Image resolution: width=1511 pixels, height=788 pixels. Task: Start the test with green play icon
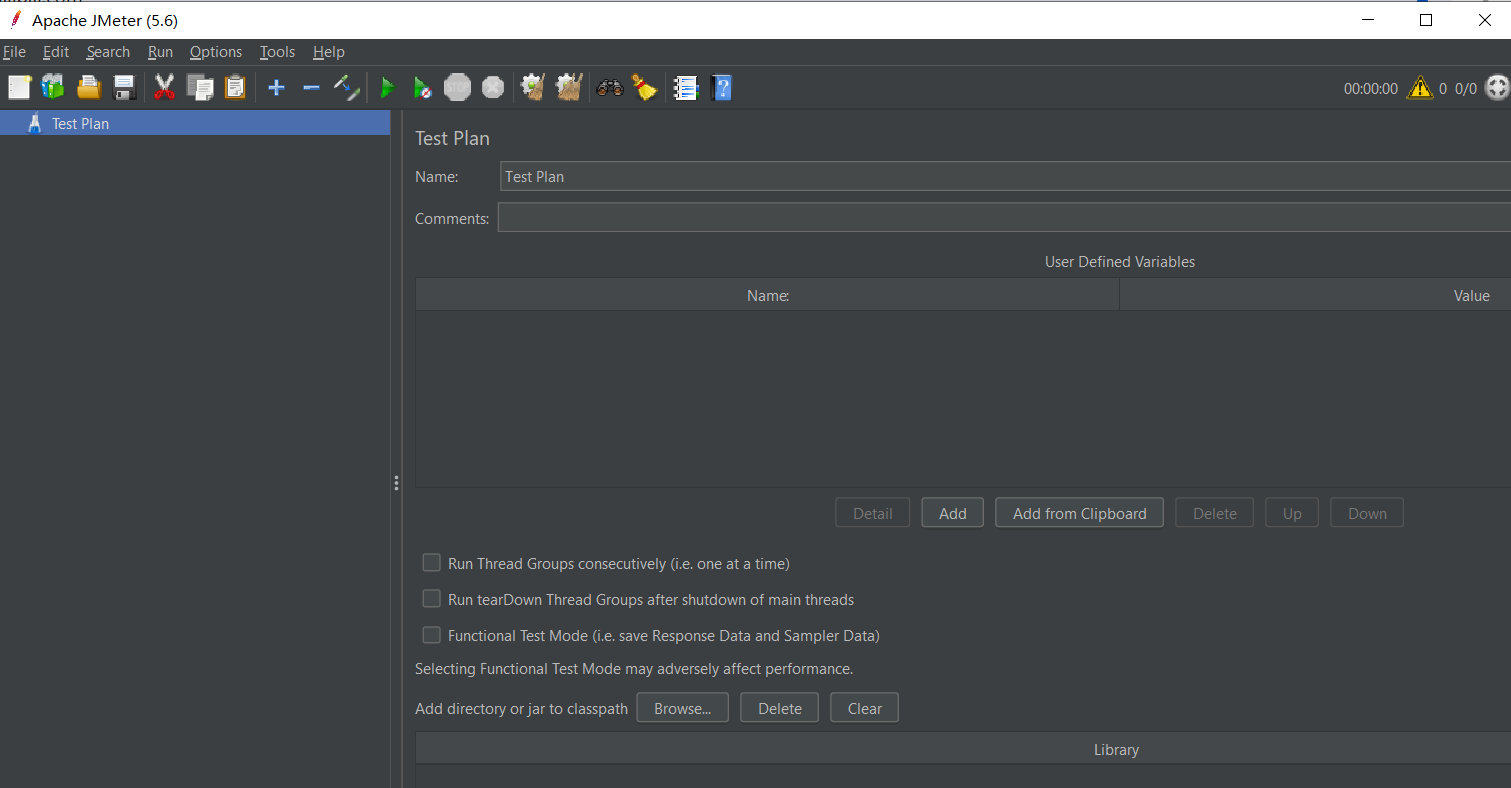(x=388, y=88)
